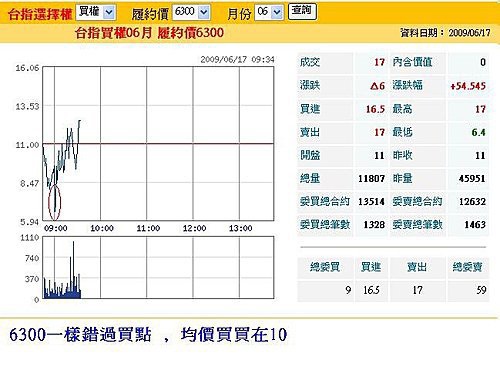
Task: Click the 13:00 time axis label
Action: 240,229
